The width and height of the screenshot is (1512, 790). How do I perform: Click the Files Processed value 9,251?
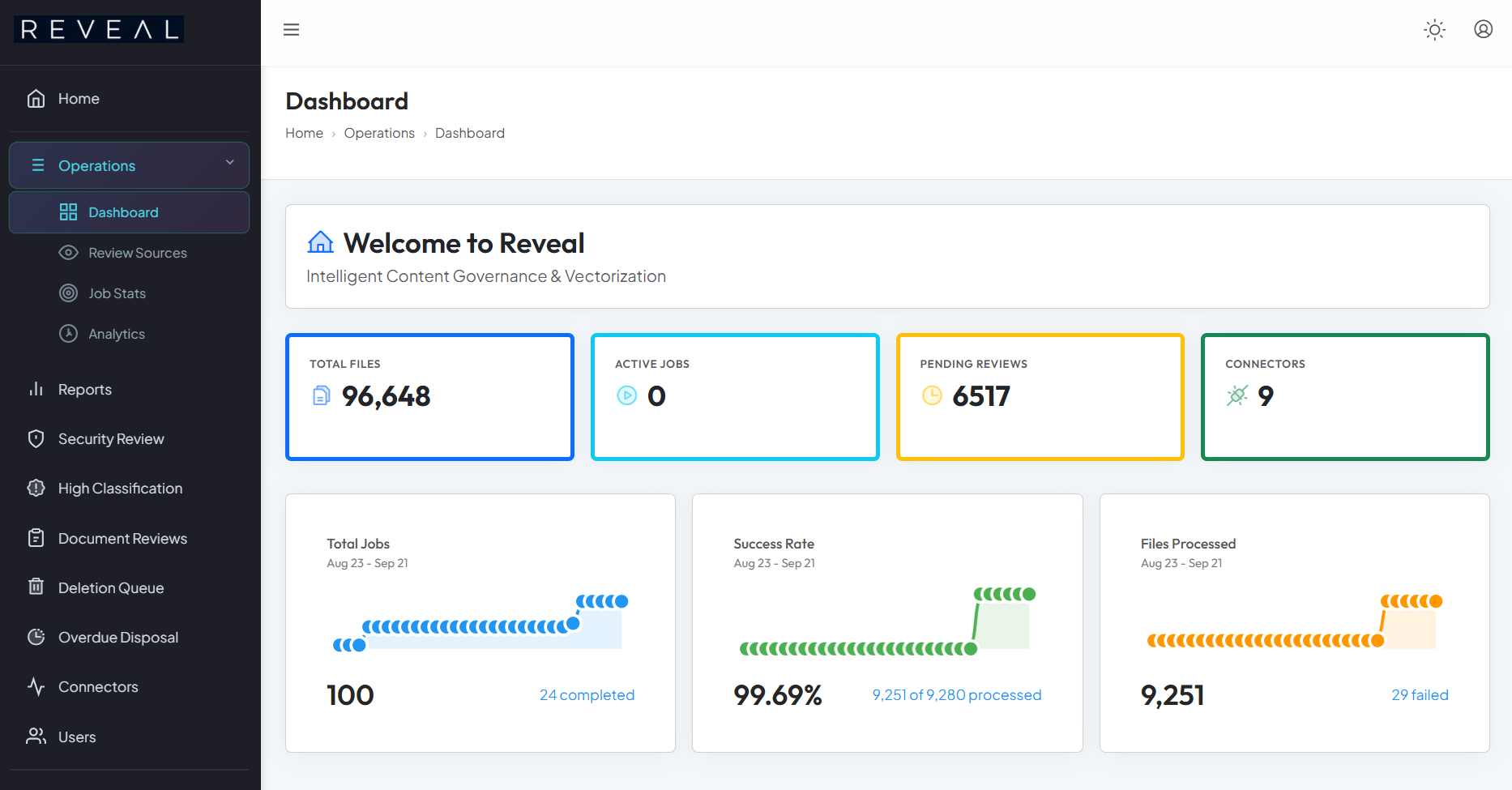1172,695
